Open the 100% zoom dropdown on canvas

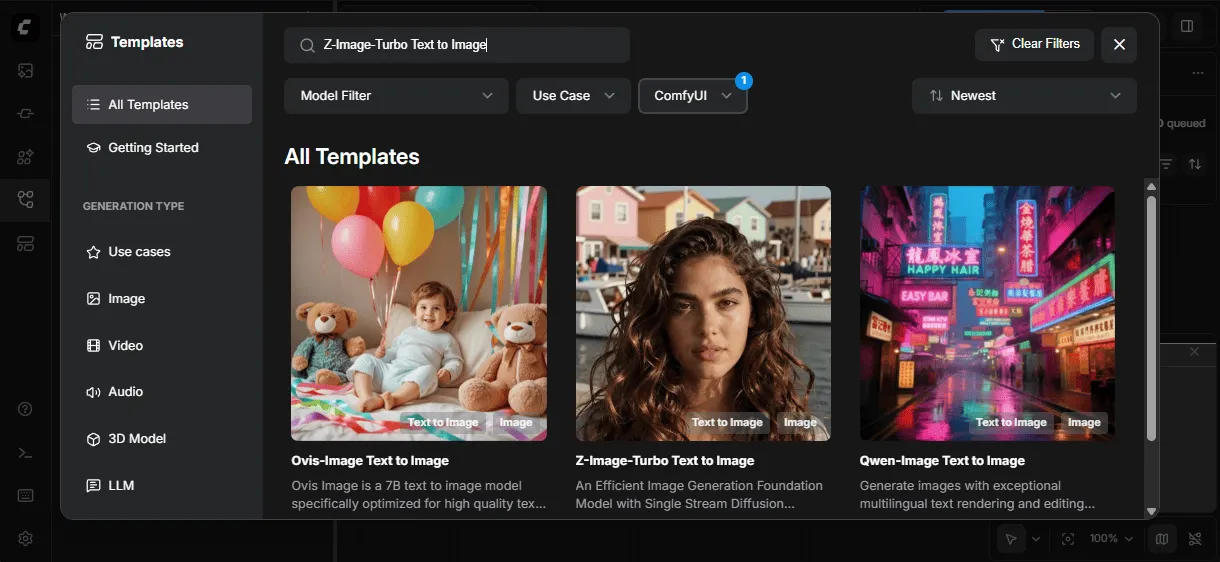point(1110,539)
